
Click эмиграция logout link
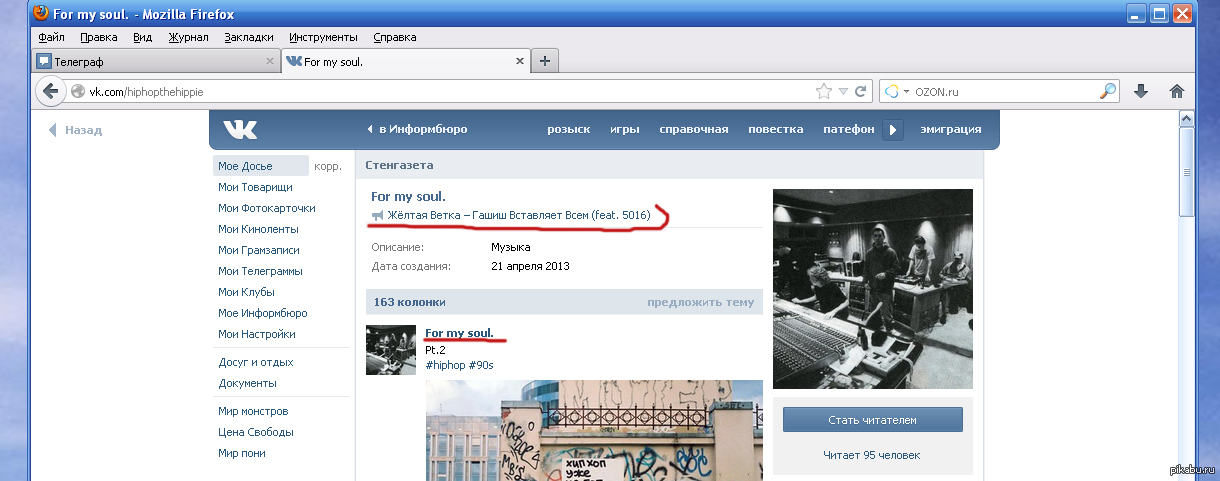click(951, 129)
